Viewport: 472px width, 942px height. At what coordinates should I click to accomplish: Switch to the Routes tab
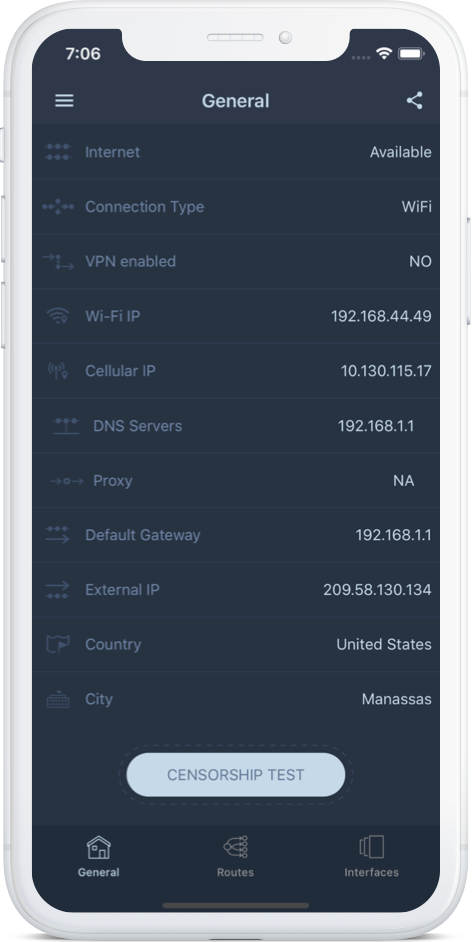click(x=235, y=856)
